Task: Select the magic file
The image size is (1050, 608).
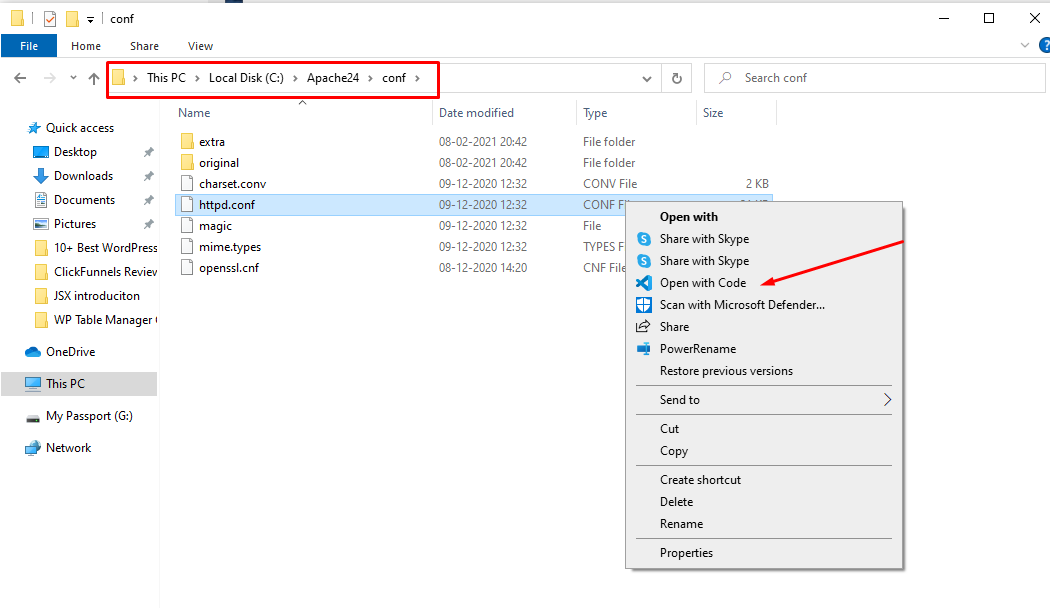Action: tap(215, 226)
